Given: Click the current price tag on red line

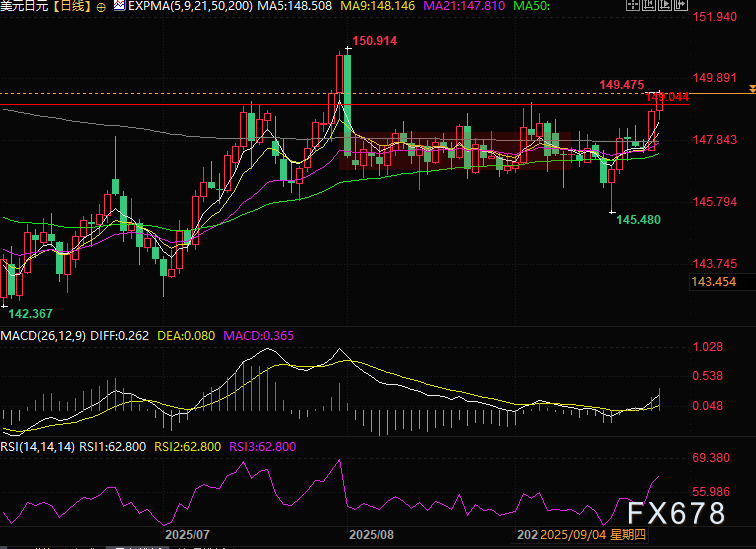Looking at the screenshot, I should [x=668, y=97].
